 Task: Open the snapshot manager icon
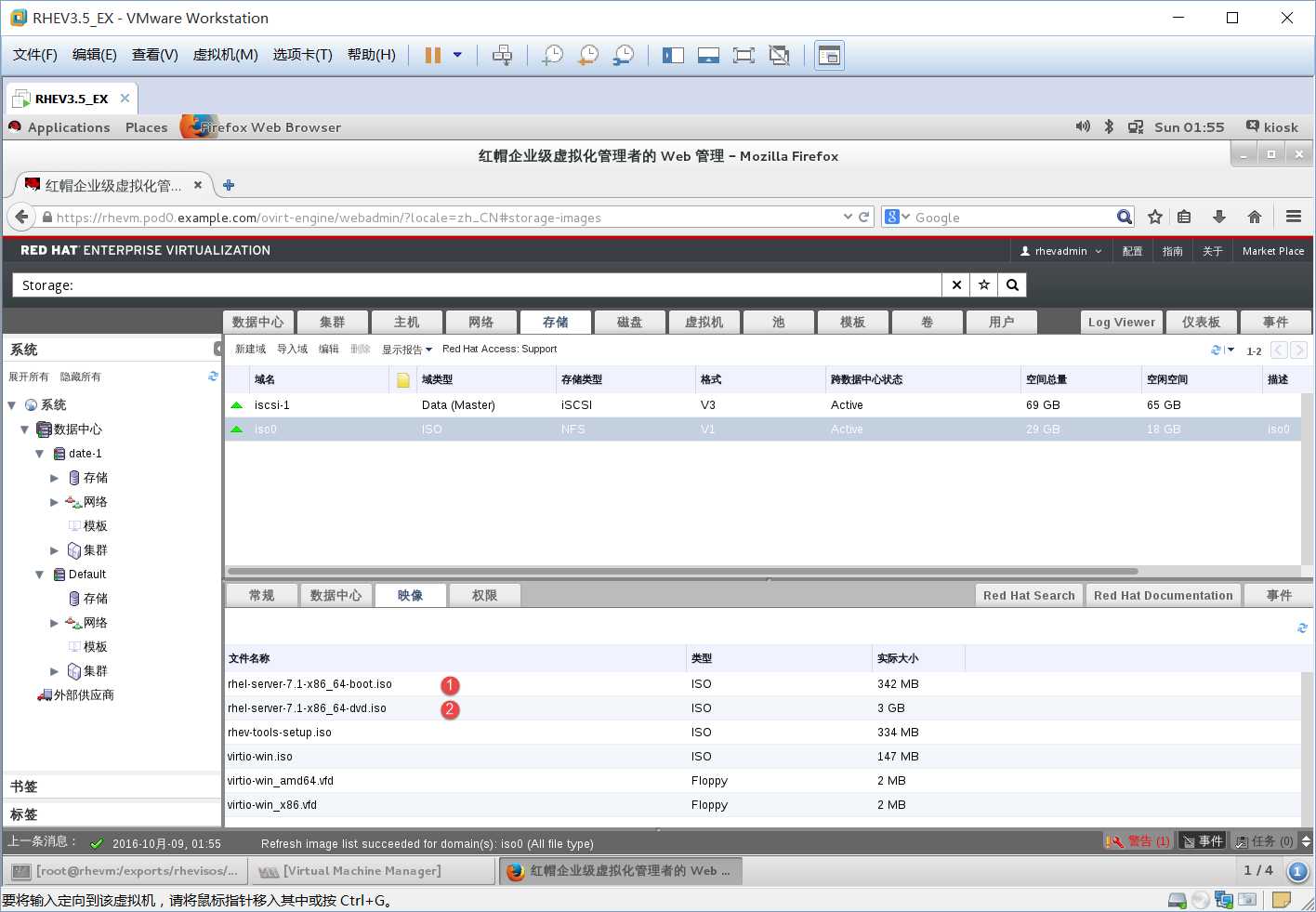pos(624,56)
